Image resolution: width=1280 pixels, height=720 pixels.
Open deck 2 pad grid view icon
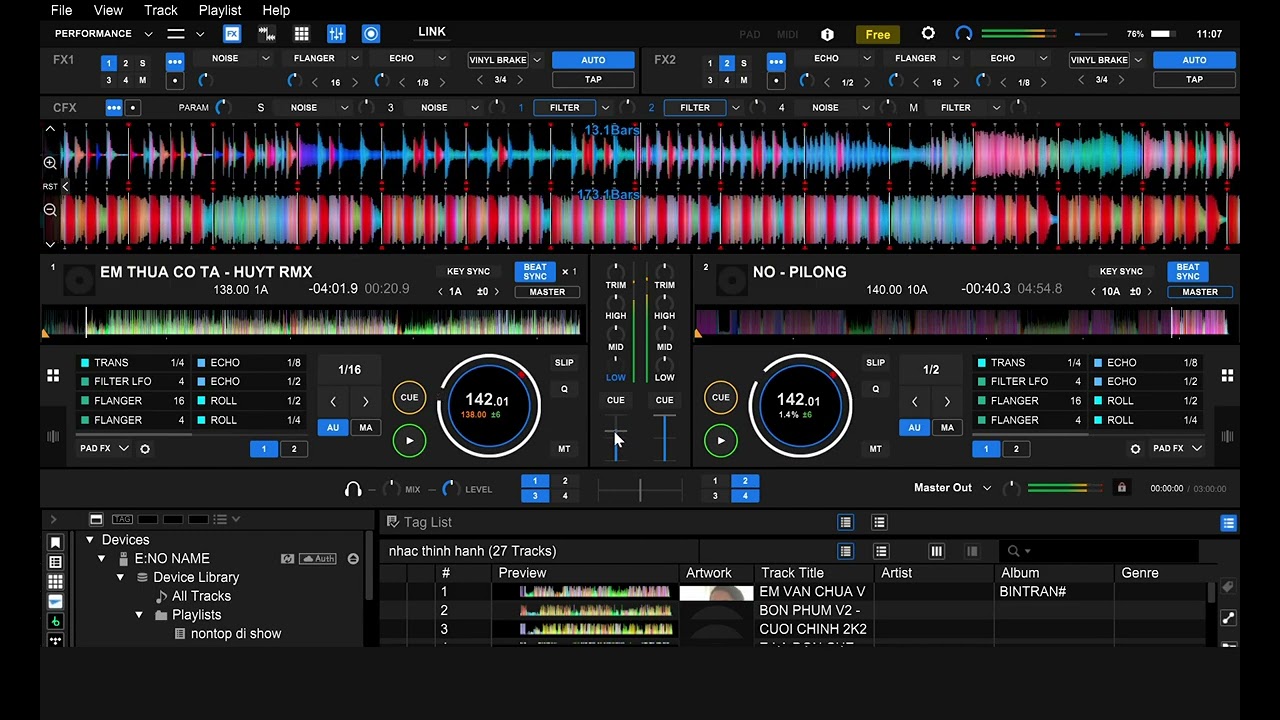click(x=1227, y=375)
